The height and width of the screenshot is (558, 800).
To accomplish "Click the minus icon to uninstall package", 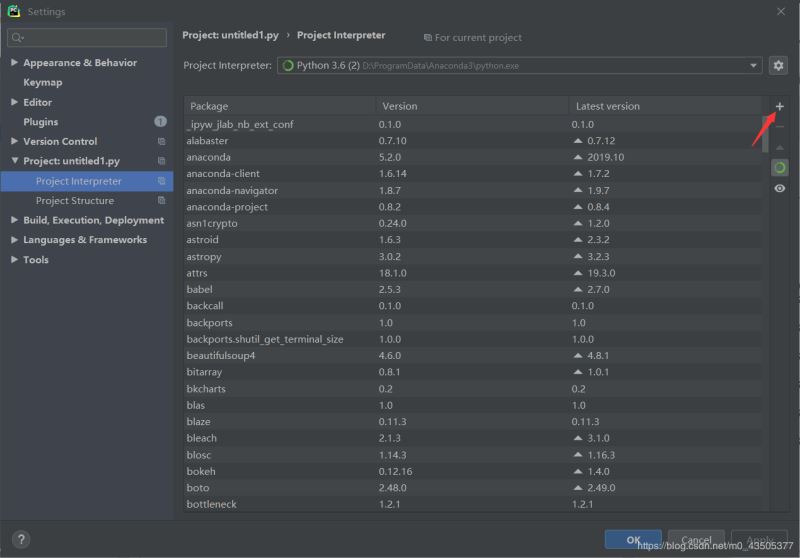I will click(779, 127).
